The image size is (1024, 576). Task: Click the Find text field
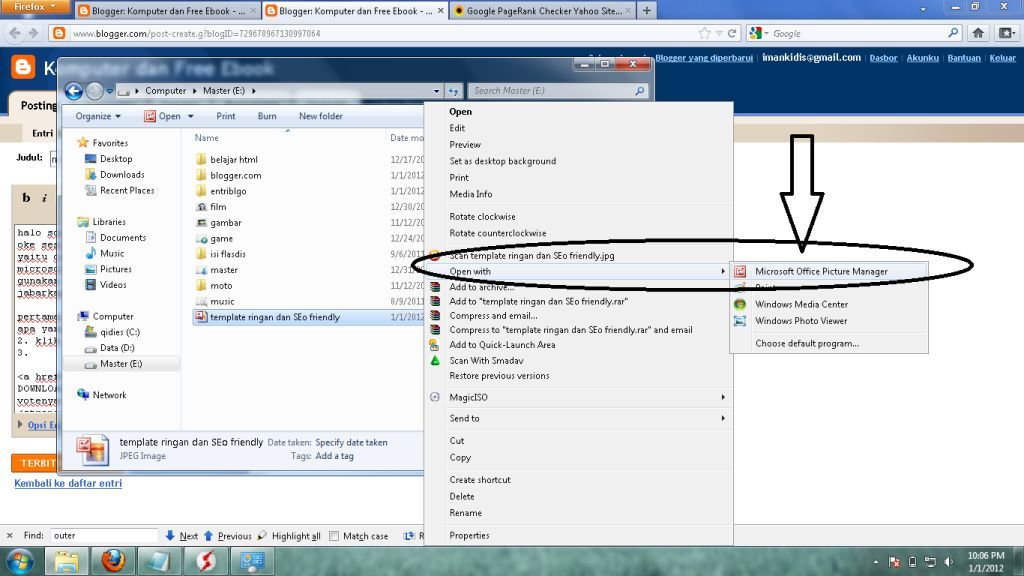pyautogui.click(x=104, y=536)
